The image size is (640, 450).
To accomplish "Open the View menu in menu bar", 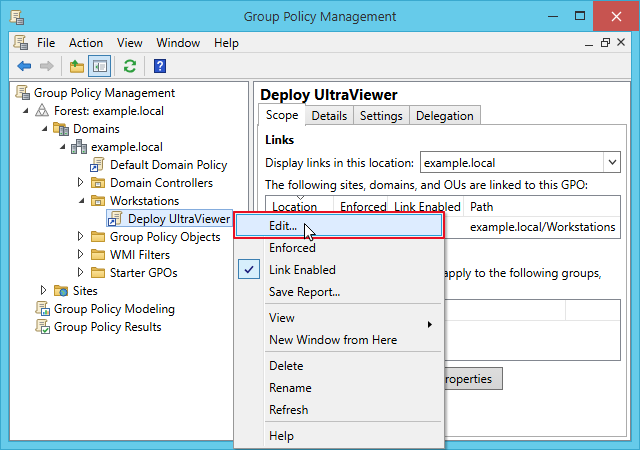I will 129,43.
